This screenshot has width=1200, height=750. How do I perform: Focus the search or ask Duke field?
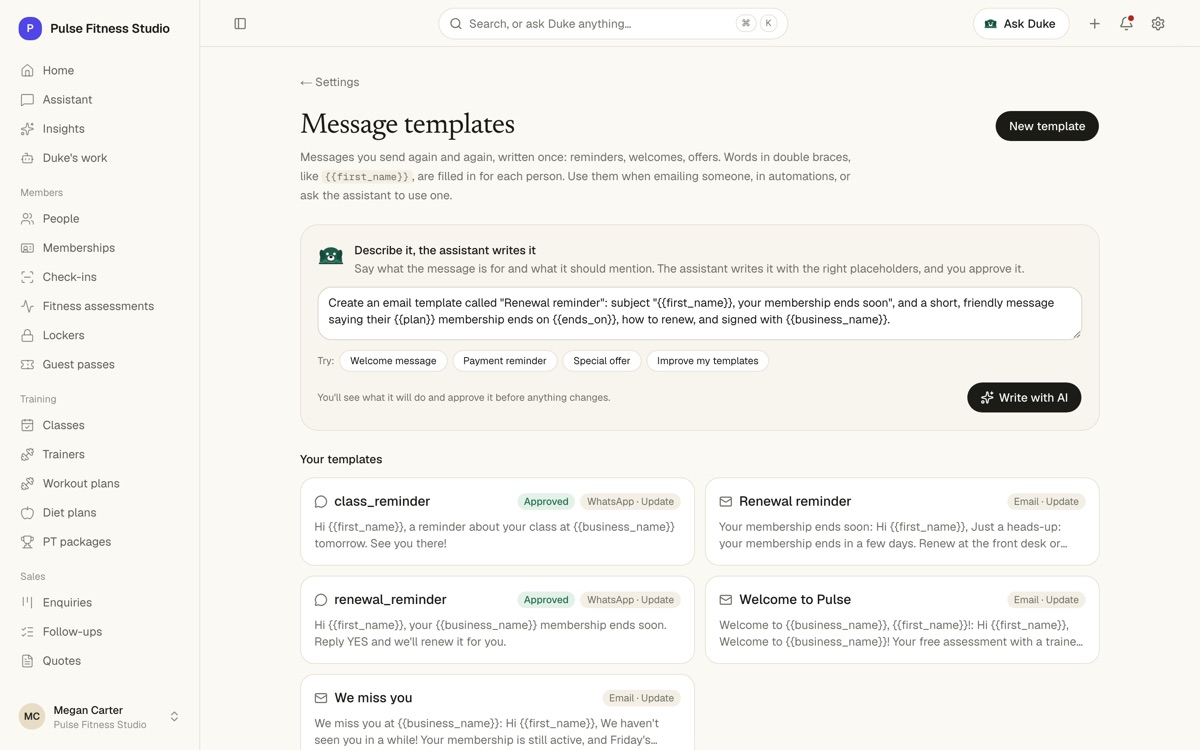click(x=613, y=24)
